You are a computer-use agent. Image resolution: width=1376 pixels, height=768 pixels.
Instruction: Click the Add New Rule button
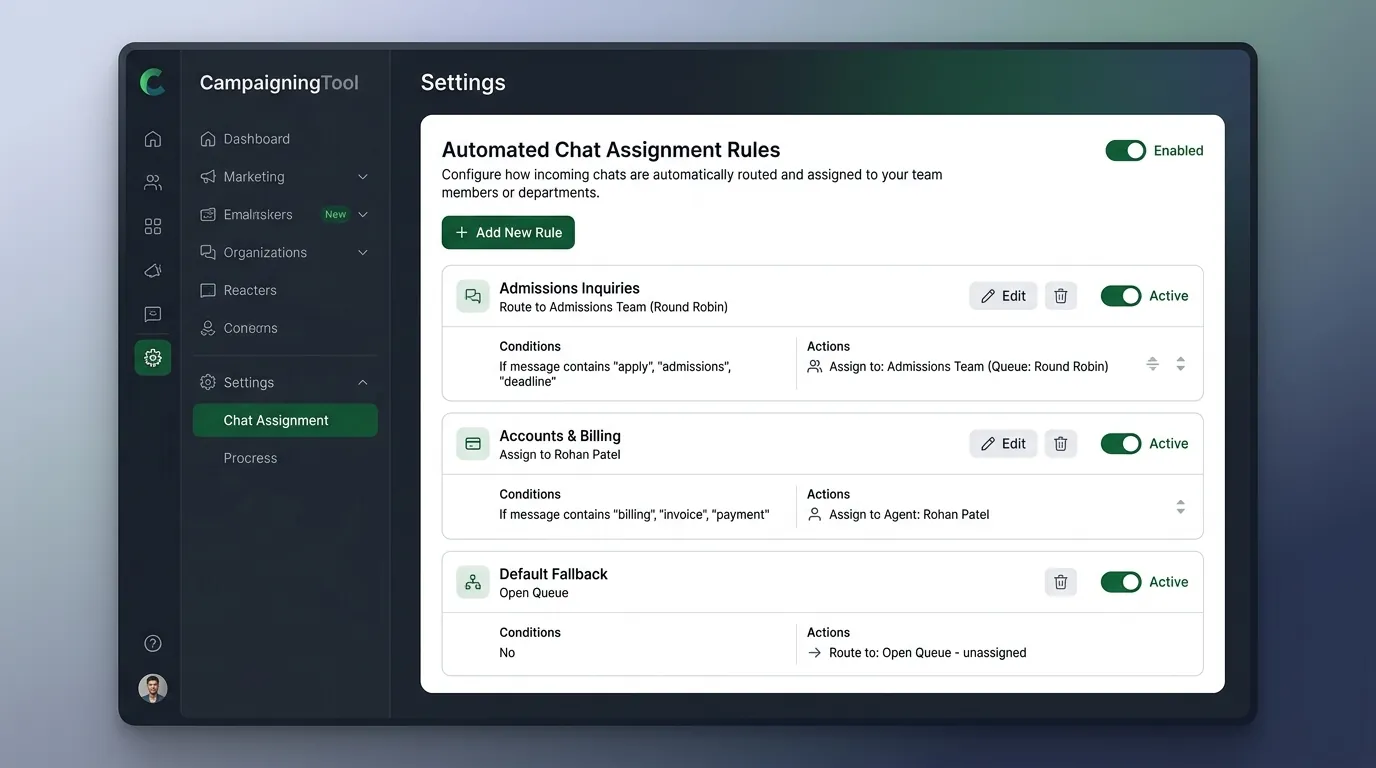point(508,233)
